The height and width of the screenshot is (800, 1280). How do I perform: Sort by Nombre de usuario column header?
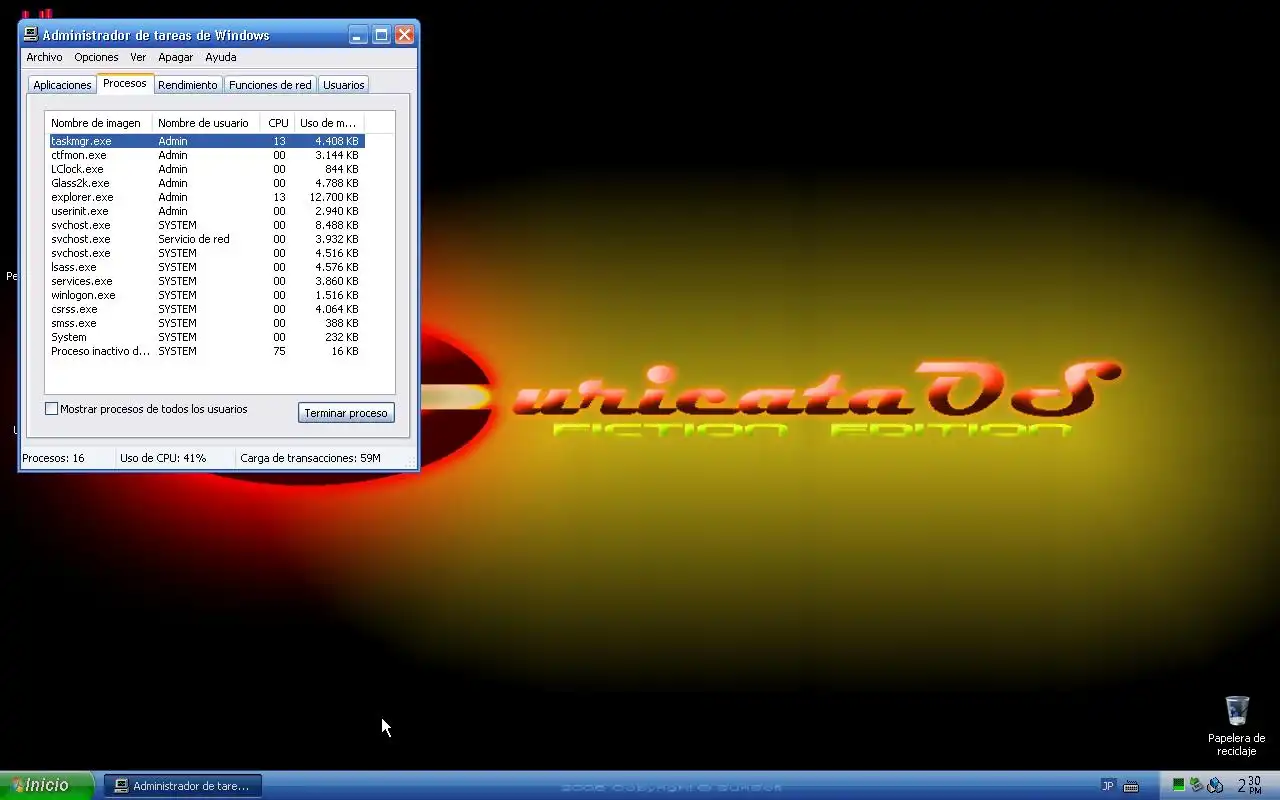coord(207,123)
